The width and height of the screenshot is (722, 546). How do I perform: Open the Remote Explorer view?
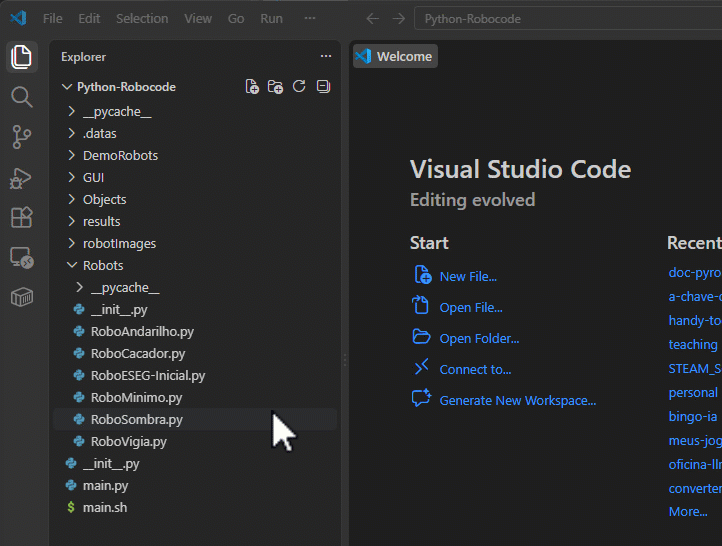(21, 257)
